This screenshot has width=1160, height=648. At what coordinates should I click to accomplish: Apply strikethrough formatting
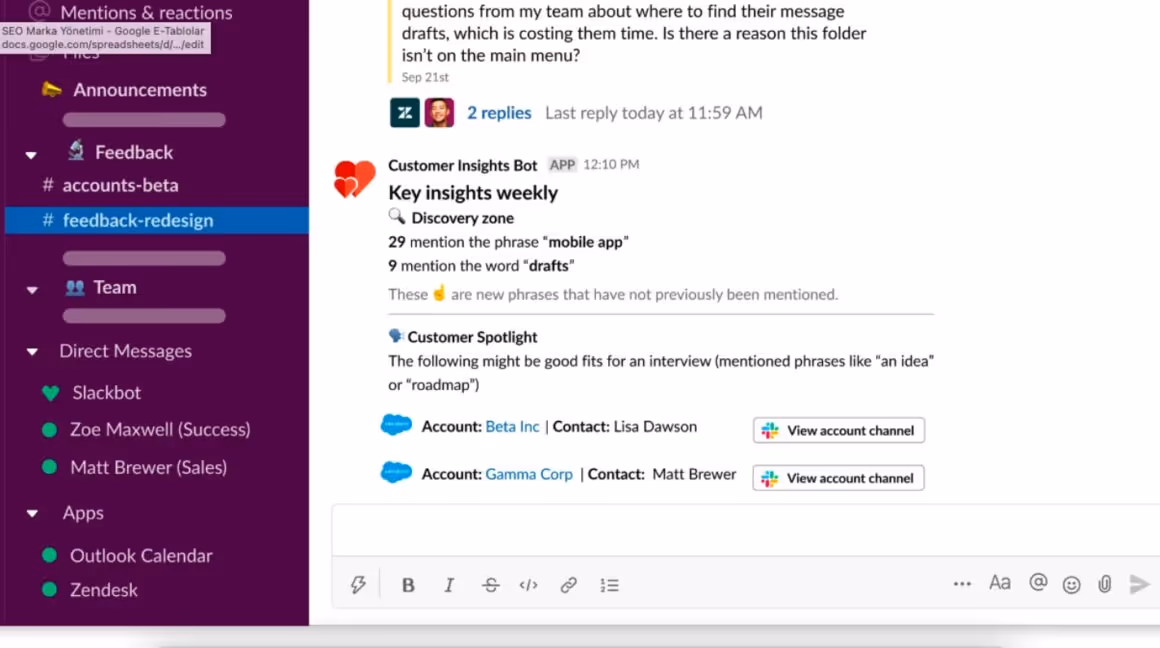pyautogui.click(x=490, y=585)
